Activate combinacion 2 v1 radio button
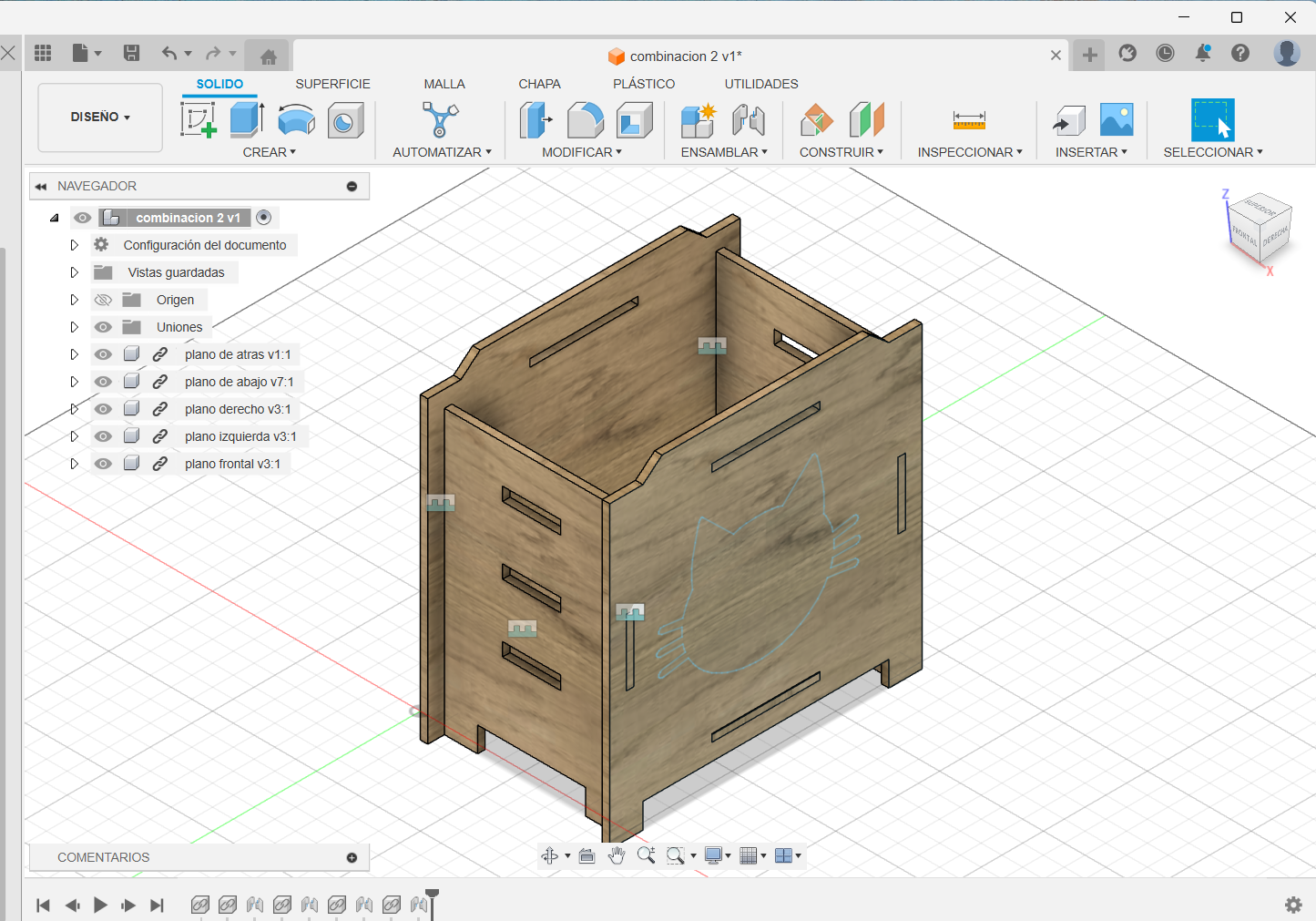Screen dimensions: 1316x921 [x=264, y=217]
